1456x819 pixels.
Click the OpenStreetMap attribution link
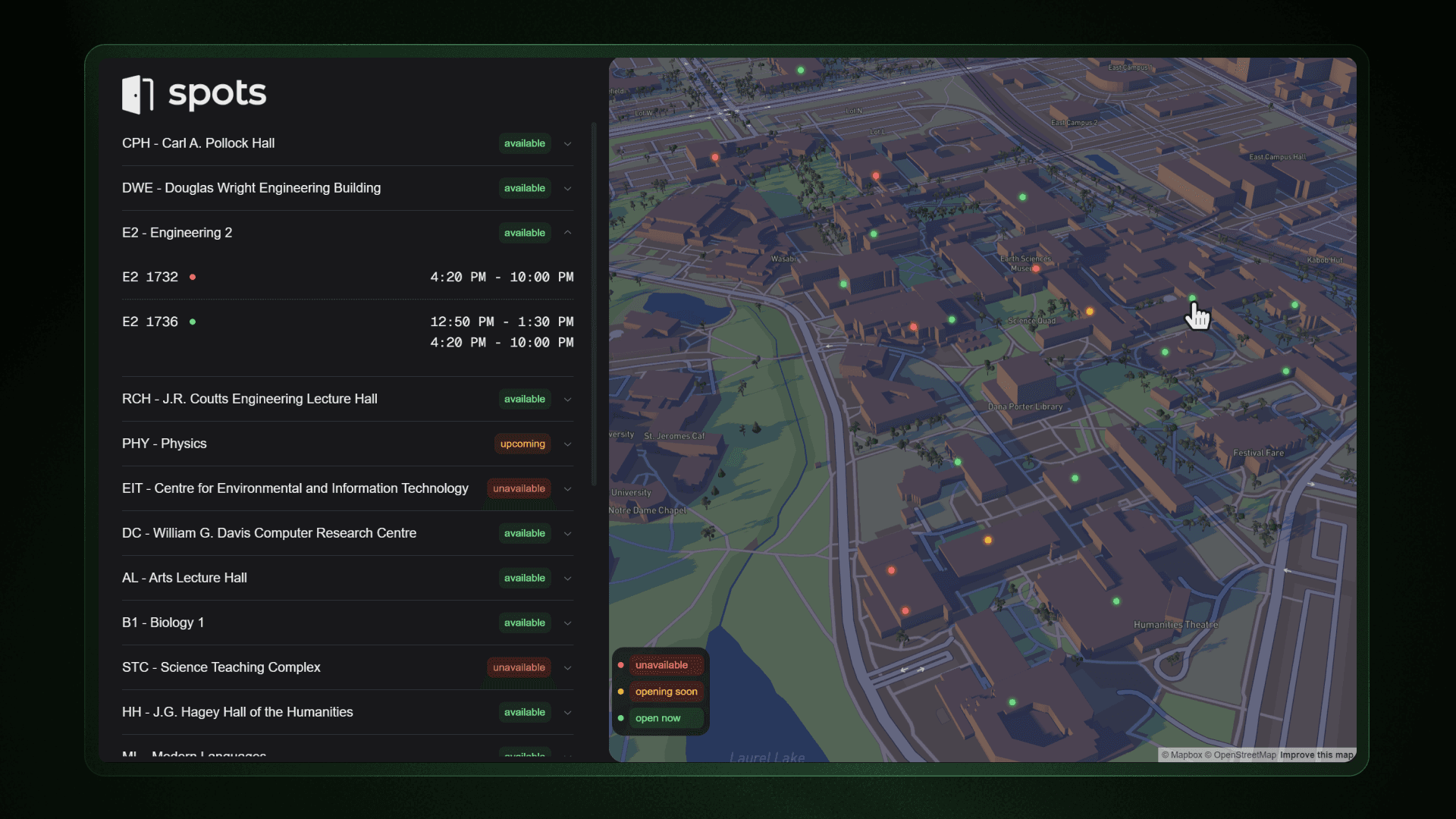click(x=1244, y=755)
